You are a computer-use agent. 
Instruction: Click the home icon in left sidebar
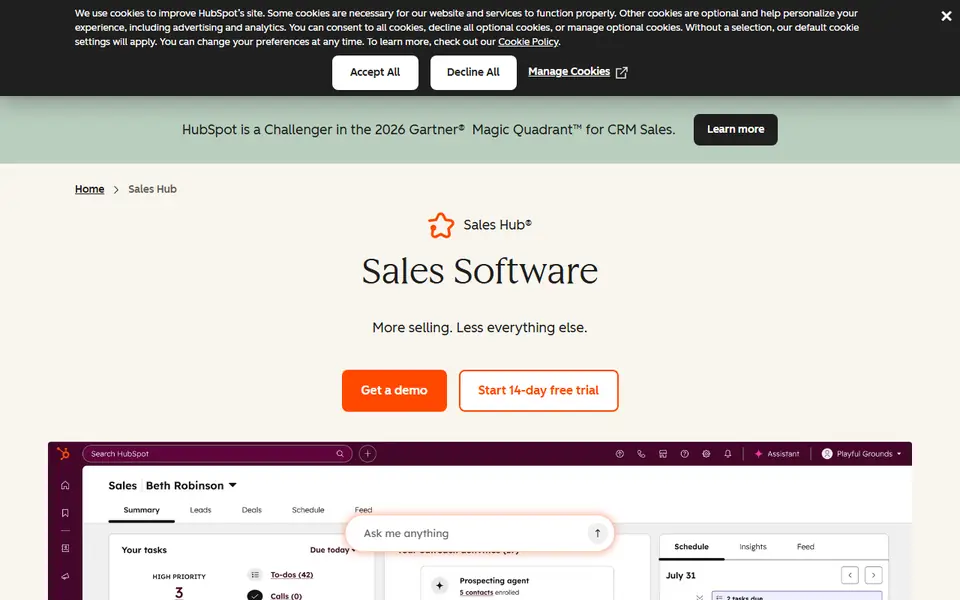pos(65,486)
